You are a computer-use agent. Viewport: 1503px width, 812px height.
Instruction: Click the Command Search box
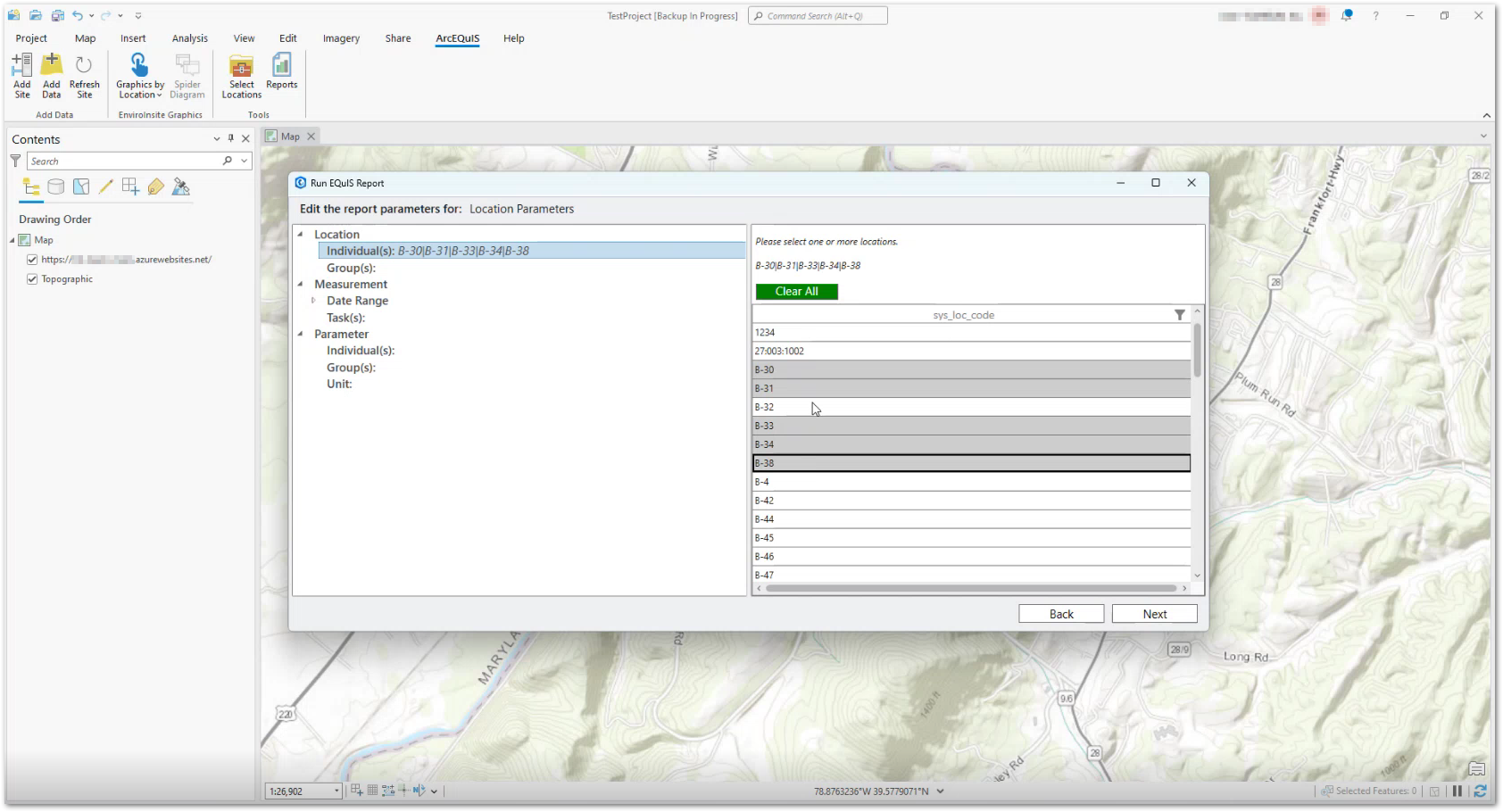coord(818,16)
